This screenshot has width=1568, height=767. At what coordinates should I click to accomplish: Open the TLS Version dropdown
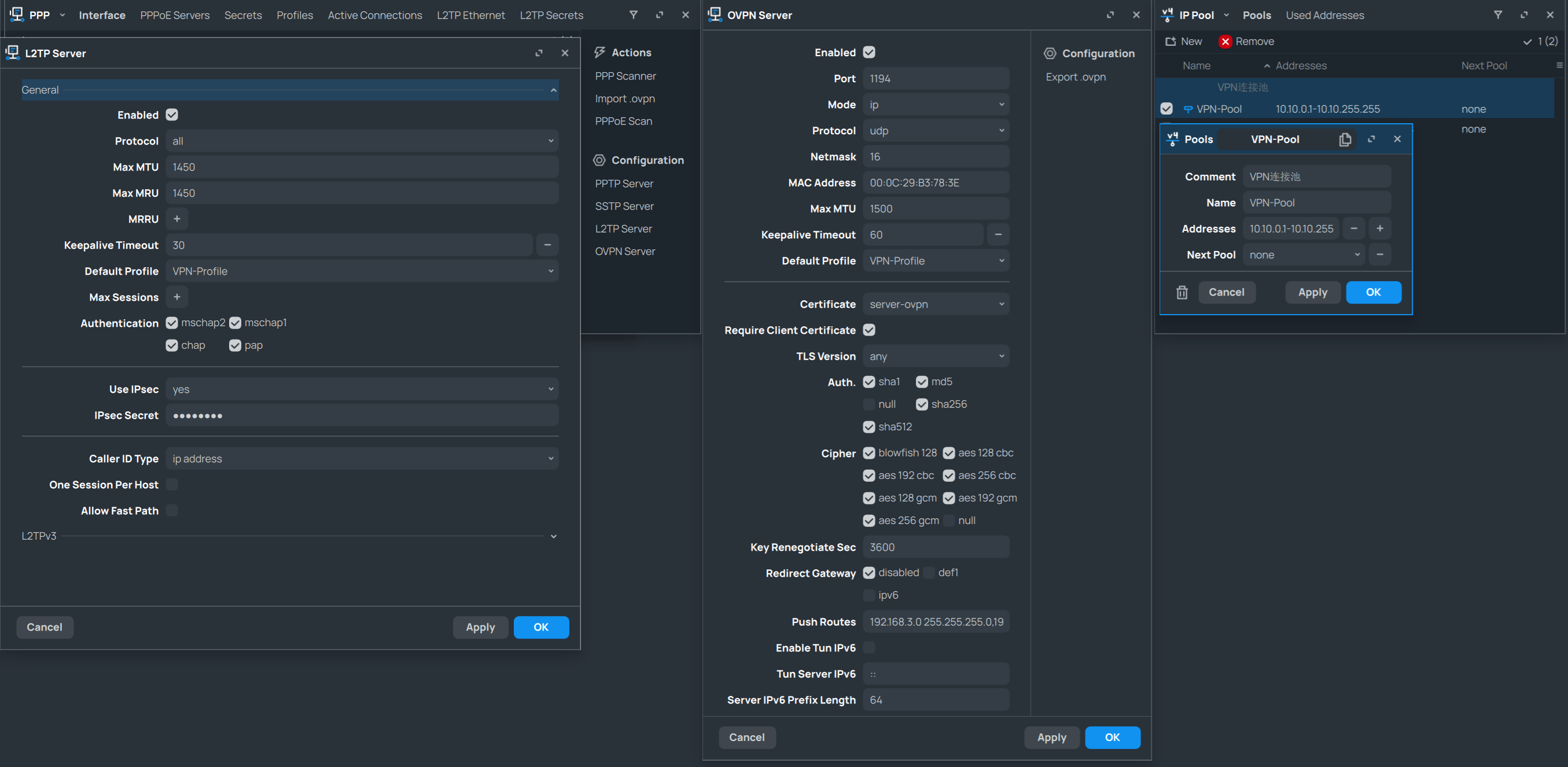pos(936,356)
